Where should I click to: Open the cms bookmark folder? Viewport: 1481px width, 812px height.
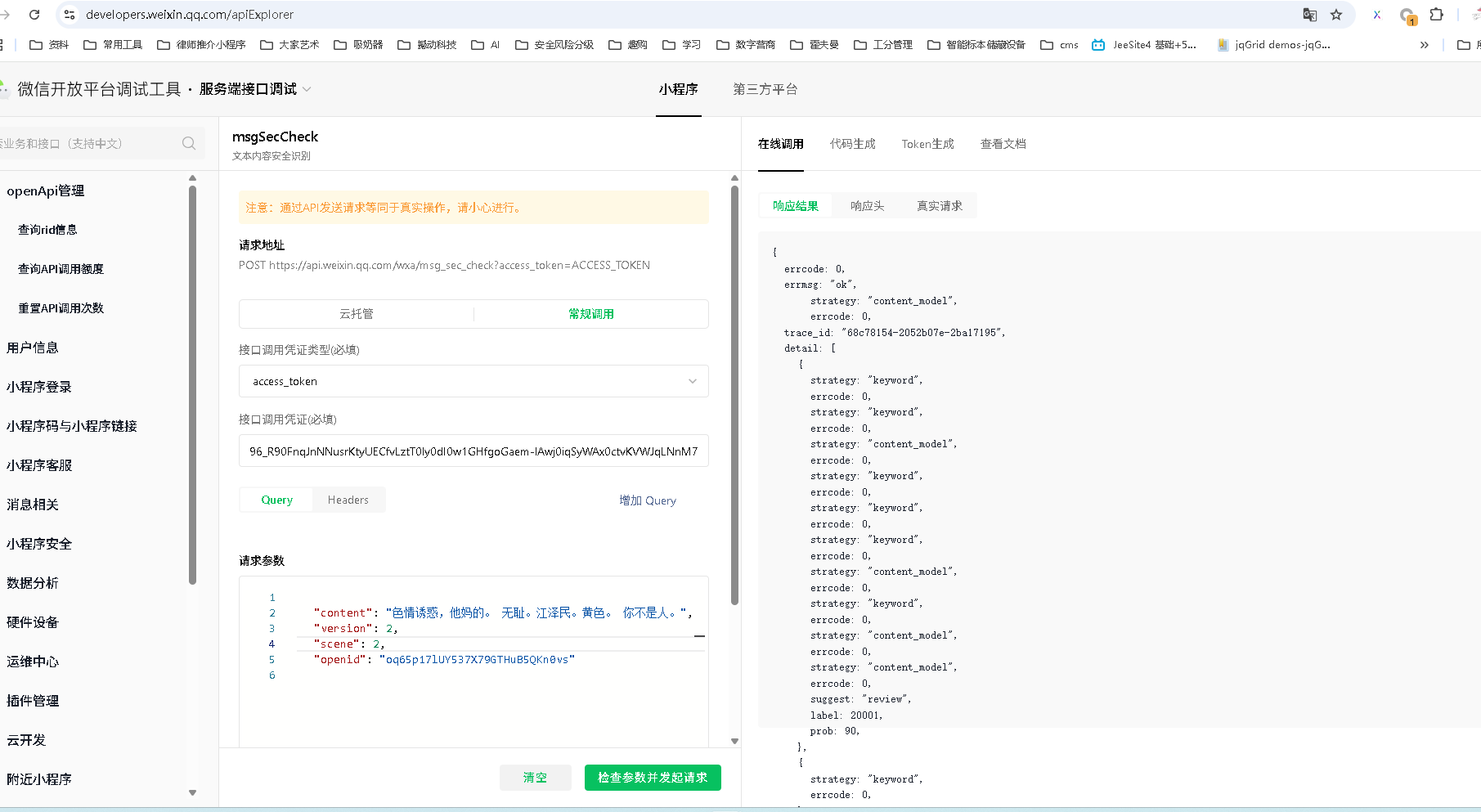[1059, 45]
